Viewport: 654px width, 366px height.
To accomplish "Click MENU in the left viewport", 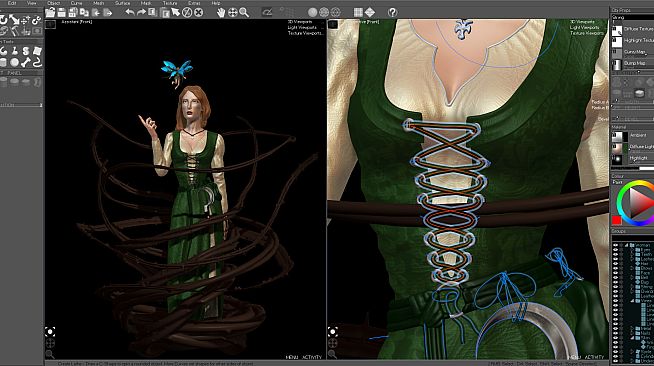I will point(292,357).
